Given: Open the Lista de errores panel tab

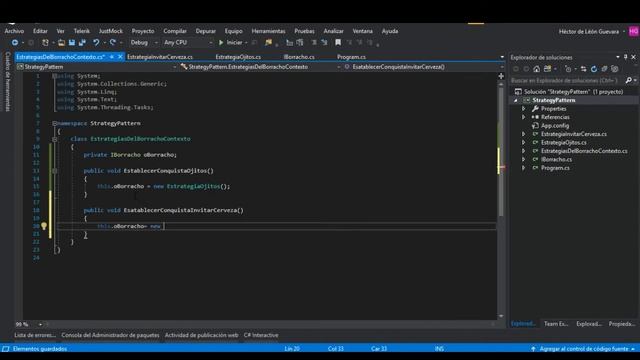Looking at the screenshot, I should click(35, 335).
